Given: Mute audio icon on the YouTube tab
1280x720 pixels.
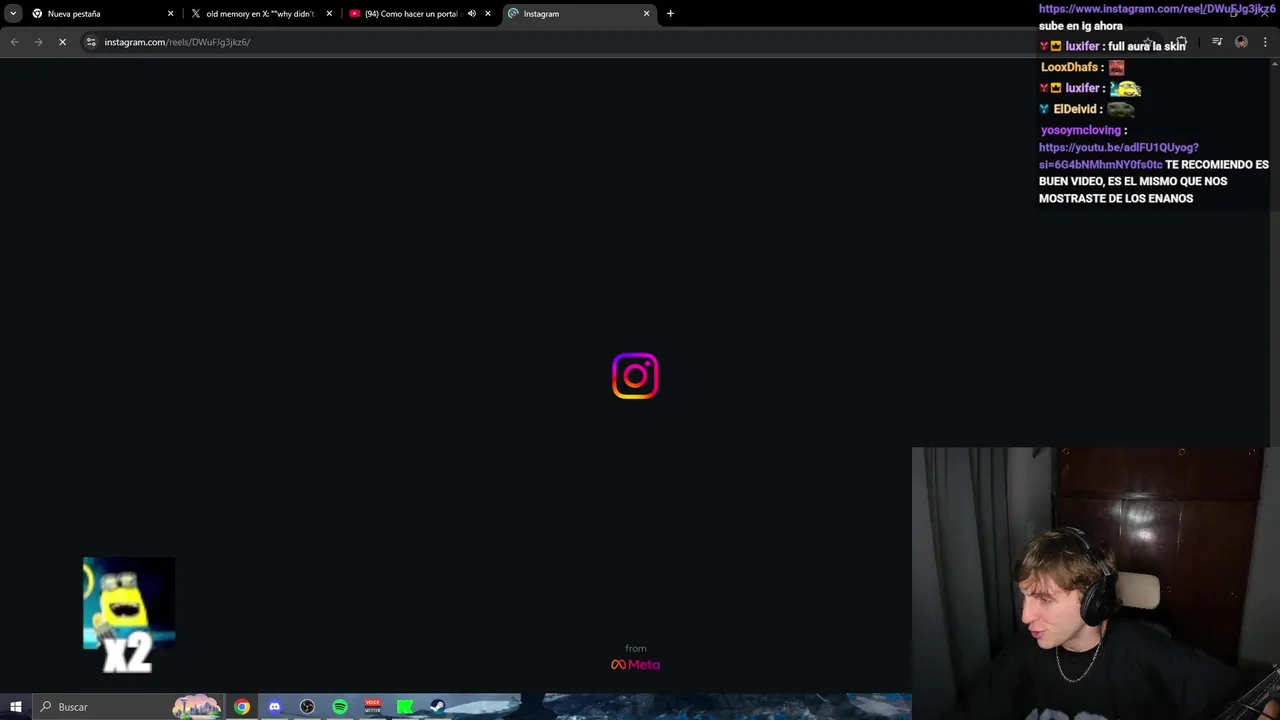Looking at the screenshot, I should point(472,14).
